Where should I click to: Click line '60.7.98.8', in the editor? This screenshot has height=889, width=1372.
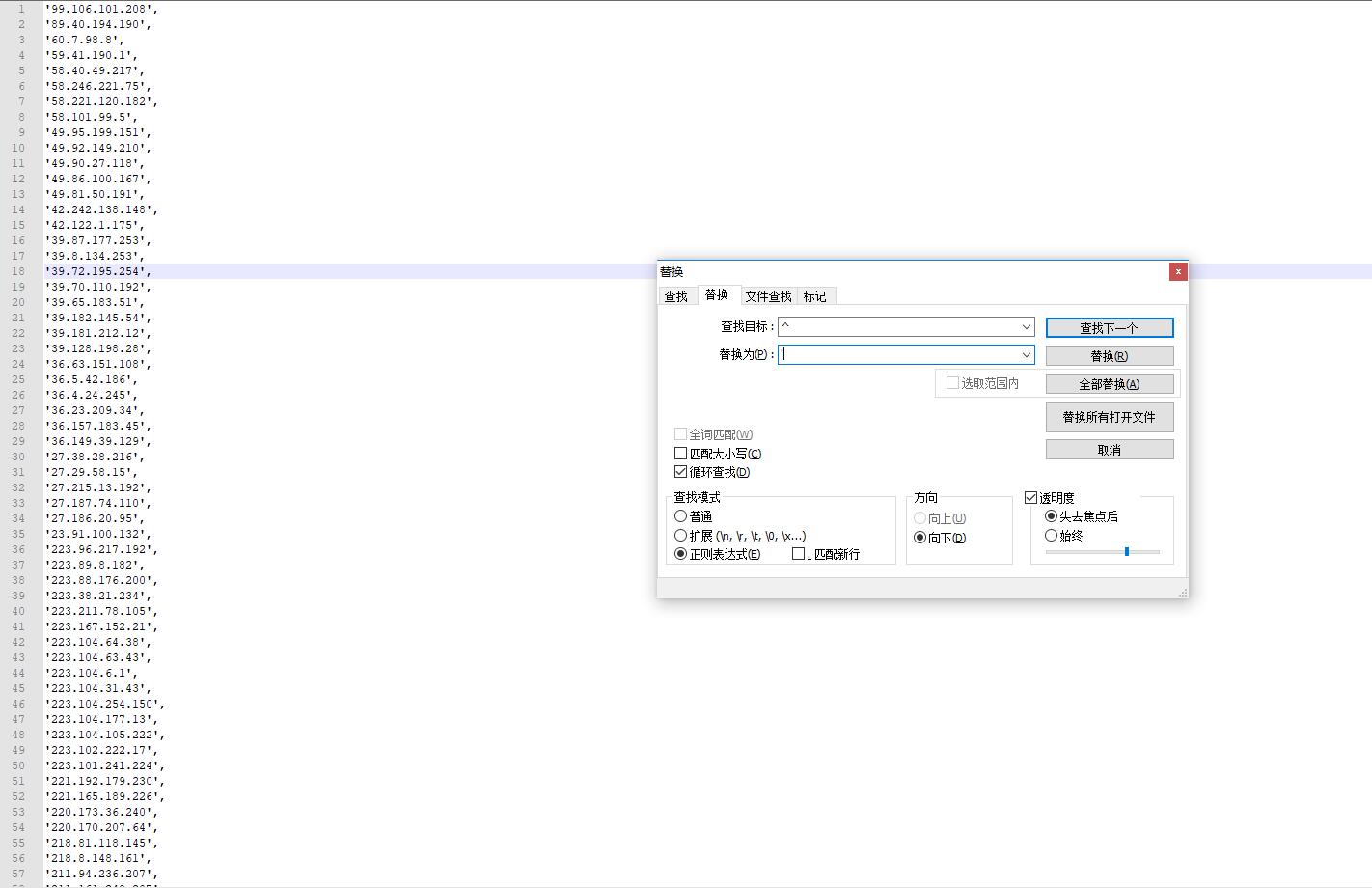click(x=85, y=40)
